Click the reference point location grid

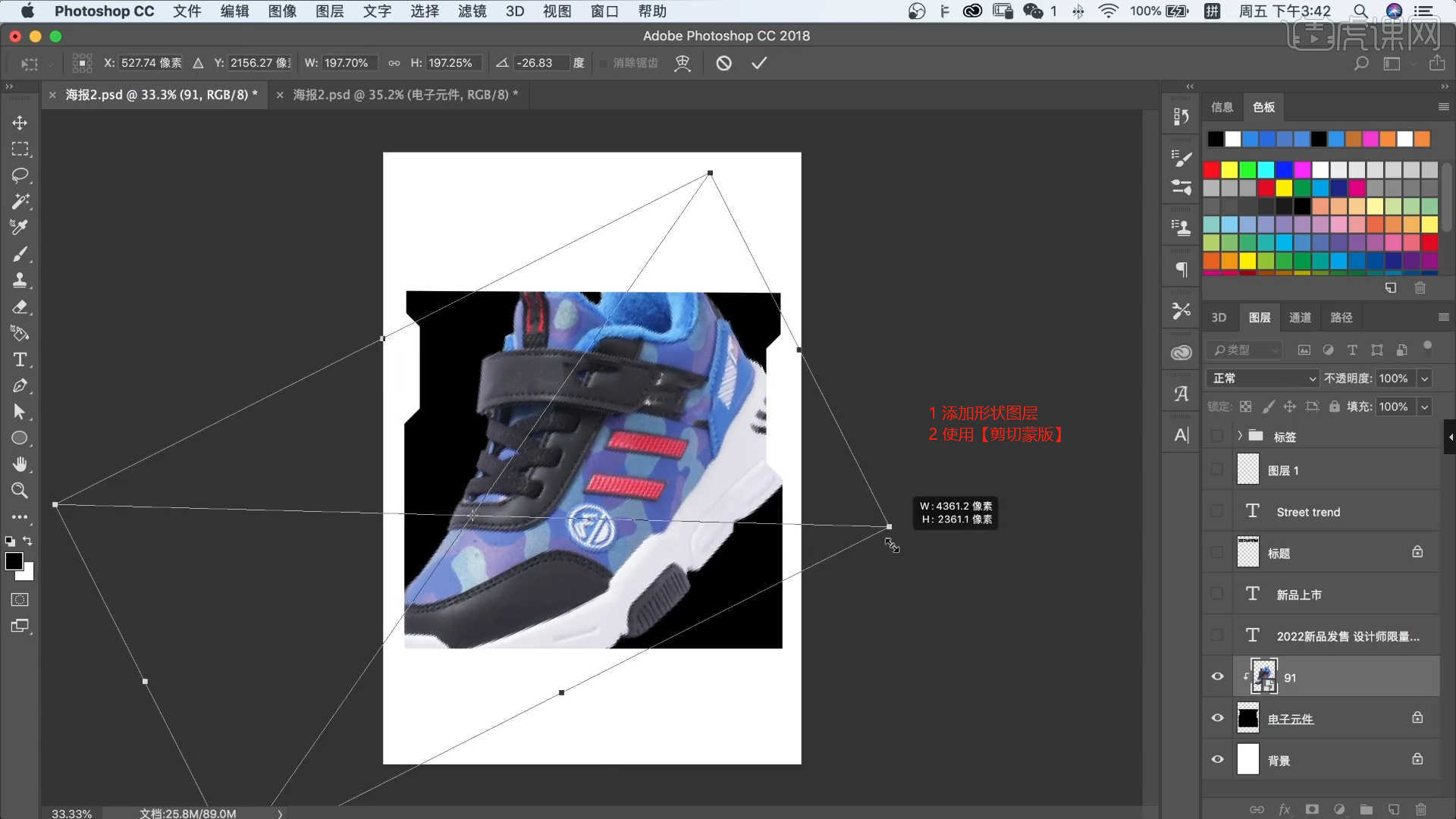click(82, 63)
